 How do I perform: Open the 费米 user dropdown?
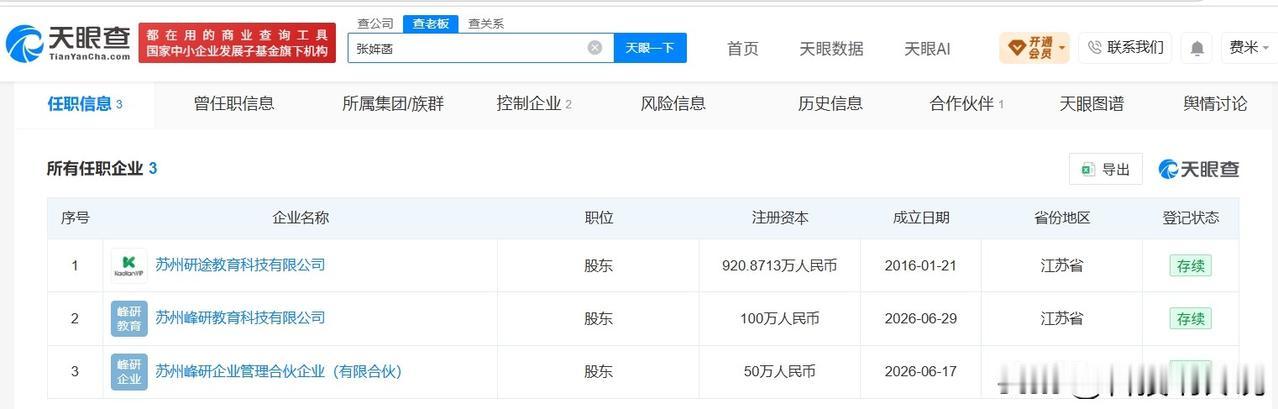pyautogui.click(x=1248, y=47)
